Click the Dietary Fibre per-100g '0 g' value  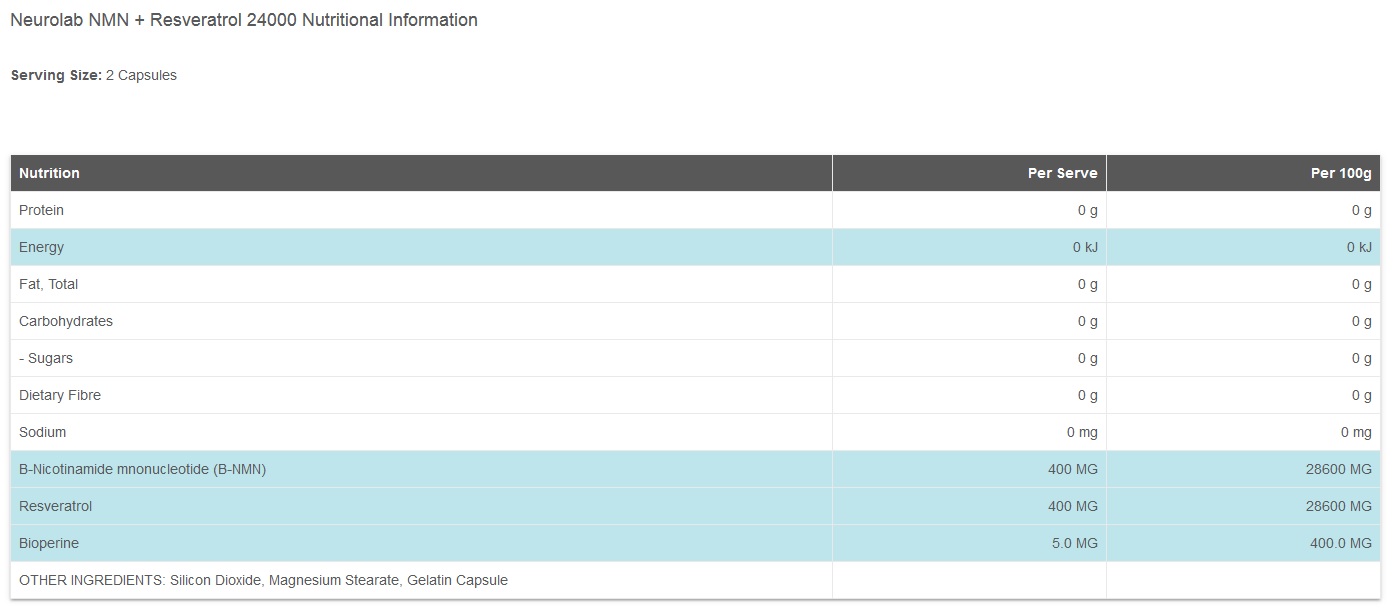[x=1361, y=395]
